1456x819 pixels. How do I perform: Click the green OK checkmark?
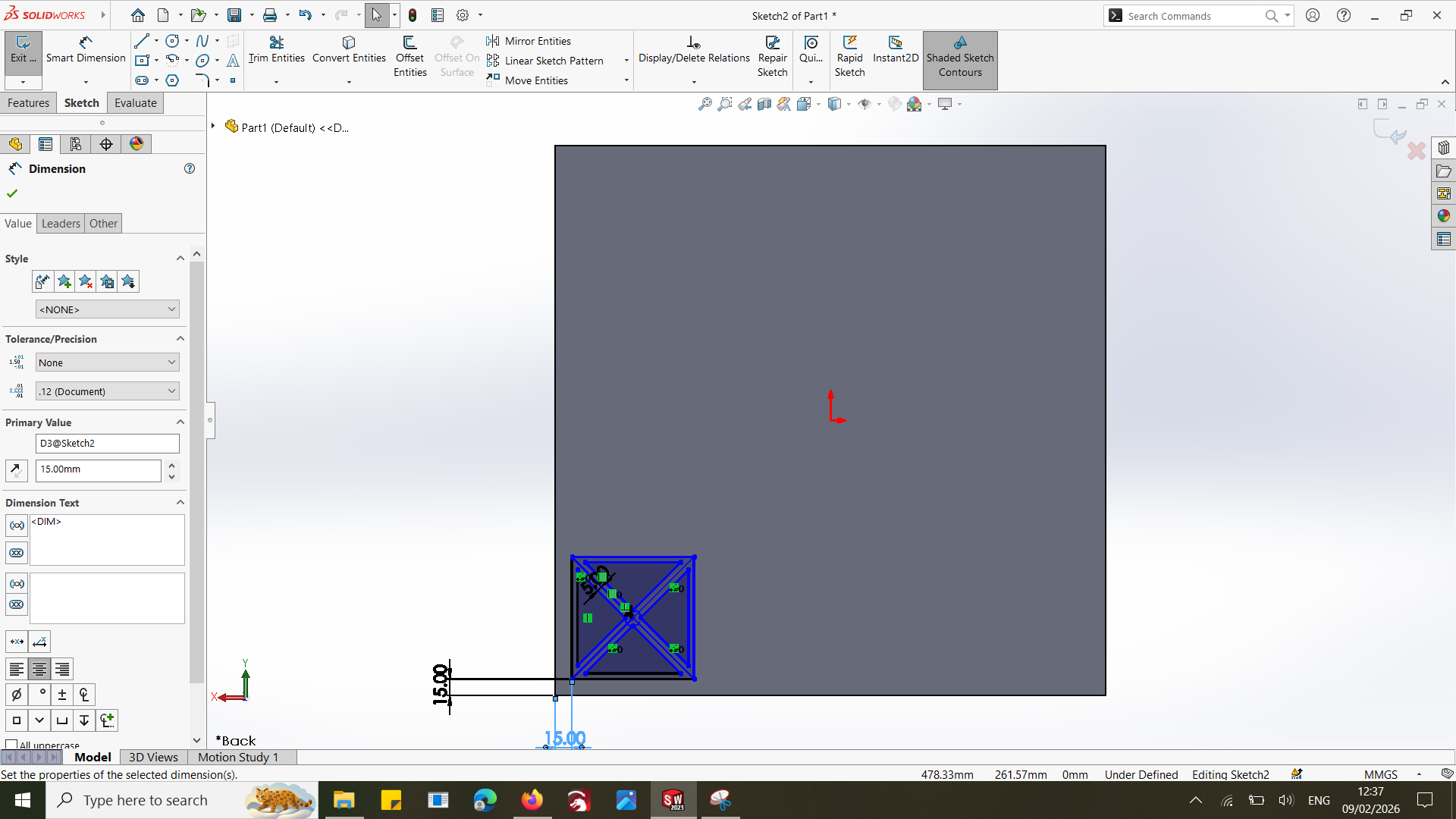click(12, 194)
